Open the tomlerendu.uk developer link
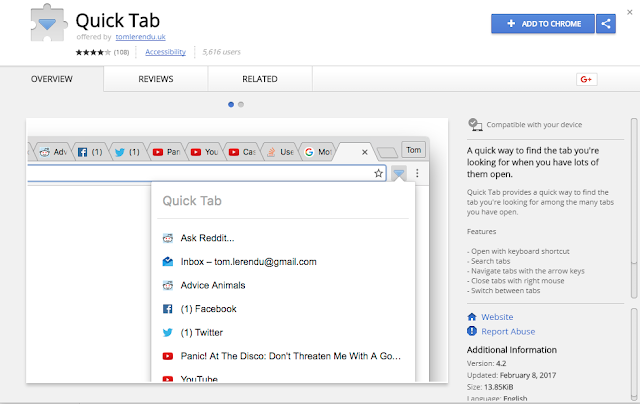 140,37
